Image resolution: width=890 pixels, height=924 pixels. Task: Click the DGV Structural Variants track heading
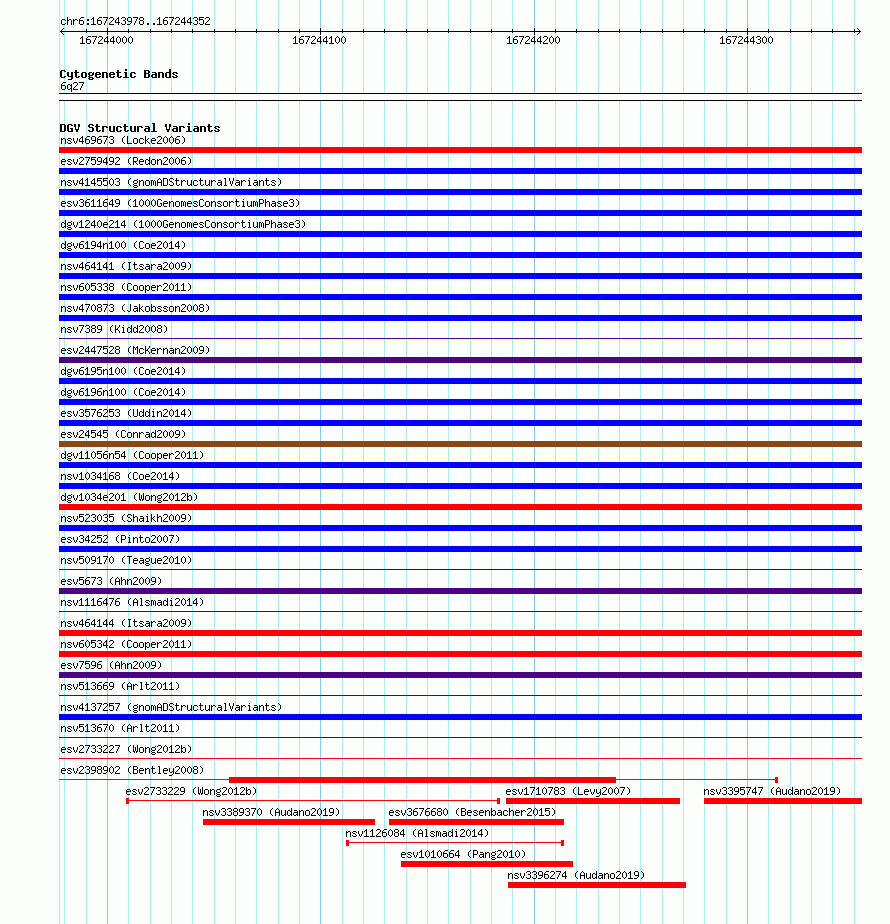click(x=140, y=128)
